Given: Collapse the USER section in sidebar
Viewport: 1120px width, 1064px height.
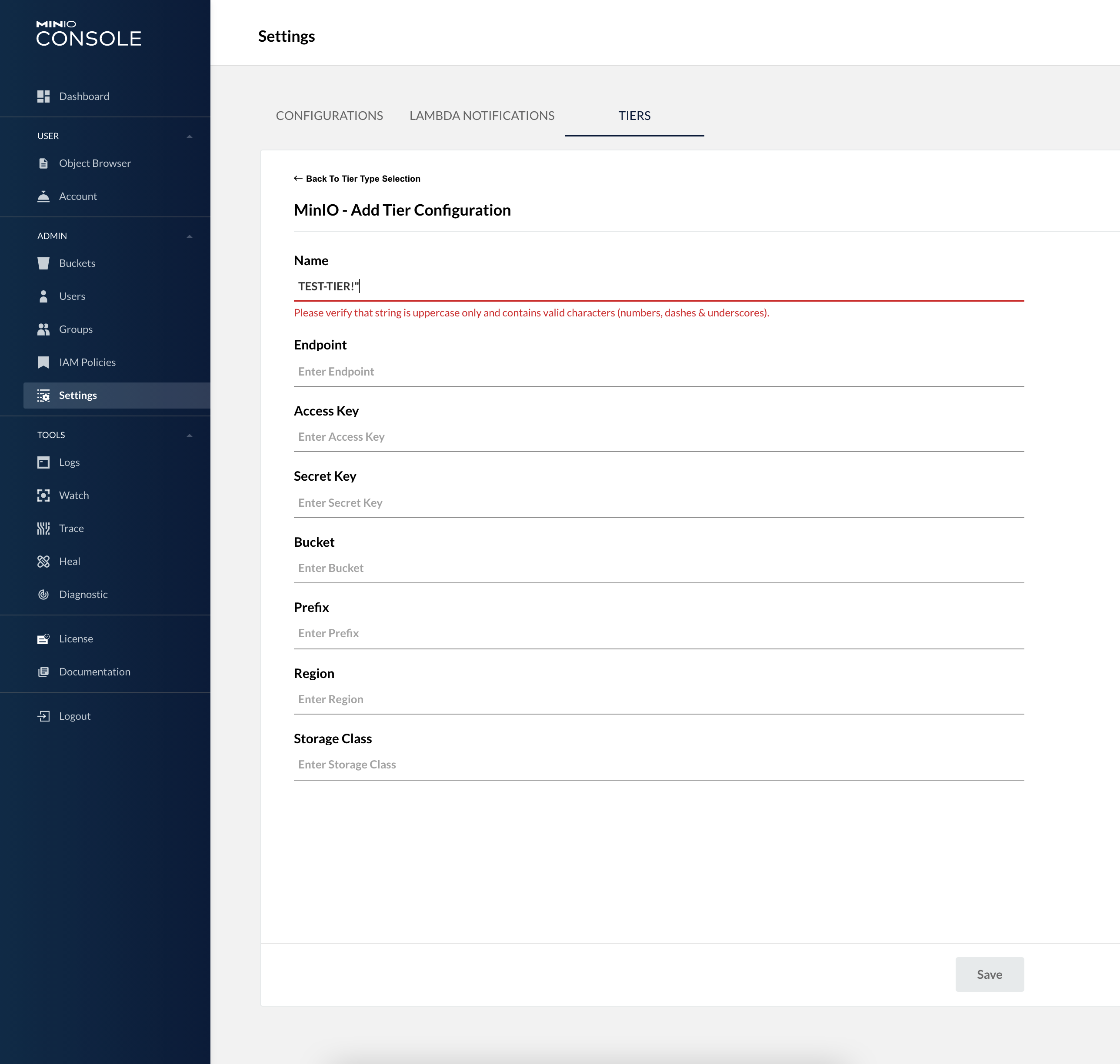Looking at the screenshot, I should point(190,136).
